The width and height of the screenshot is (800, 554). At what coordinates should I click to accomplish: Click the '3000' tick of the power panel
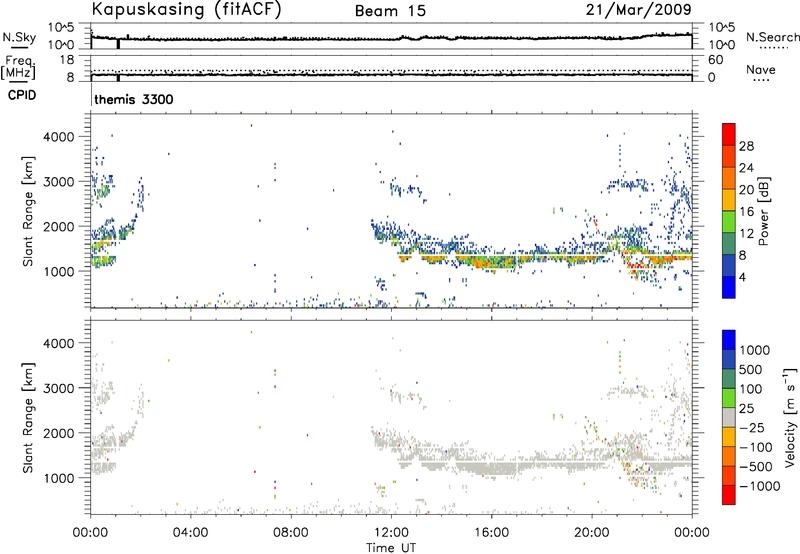61,182
